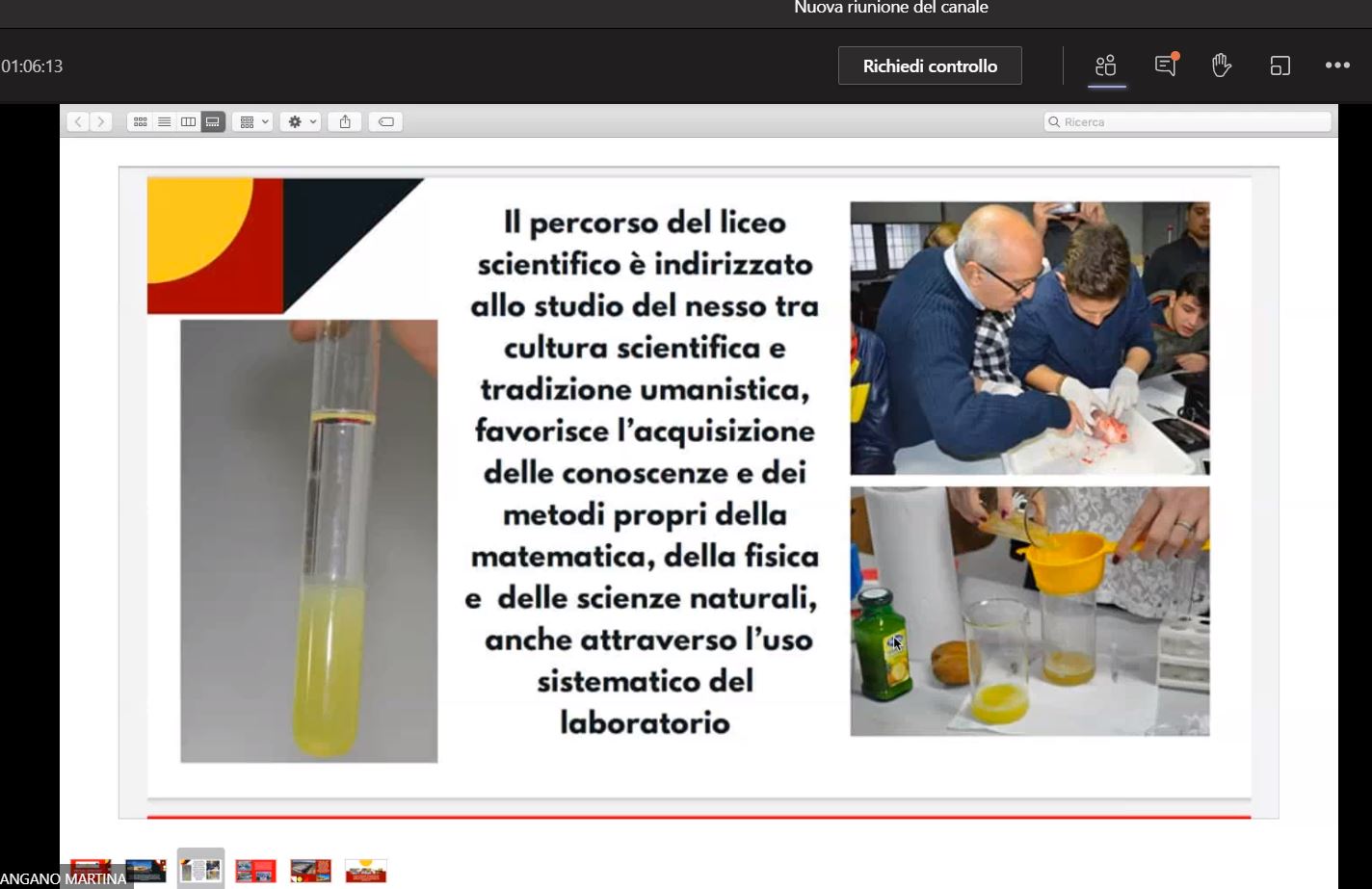Click the juice squeezing experiment photo
Viewport: 1372px width, 889px height.
click(1030, 612)
